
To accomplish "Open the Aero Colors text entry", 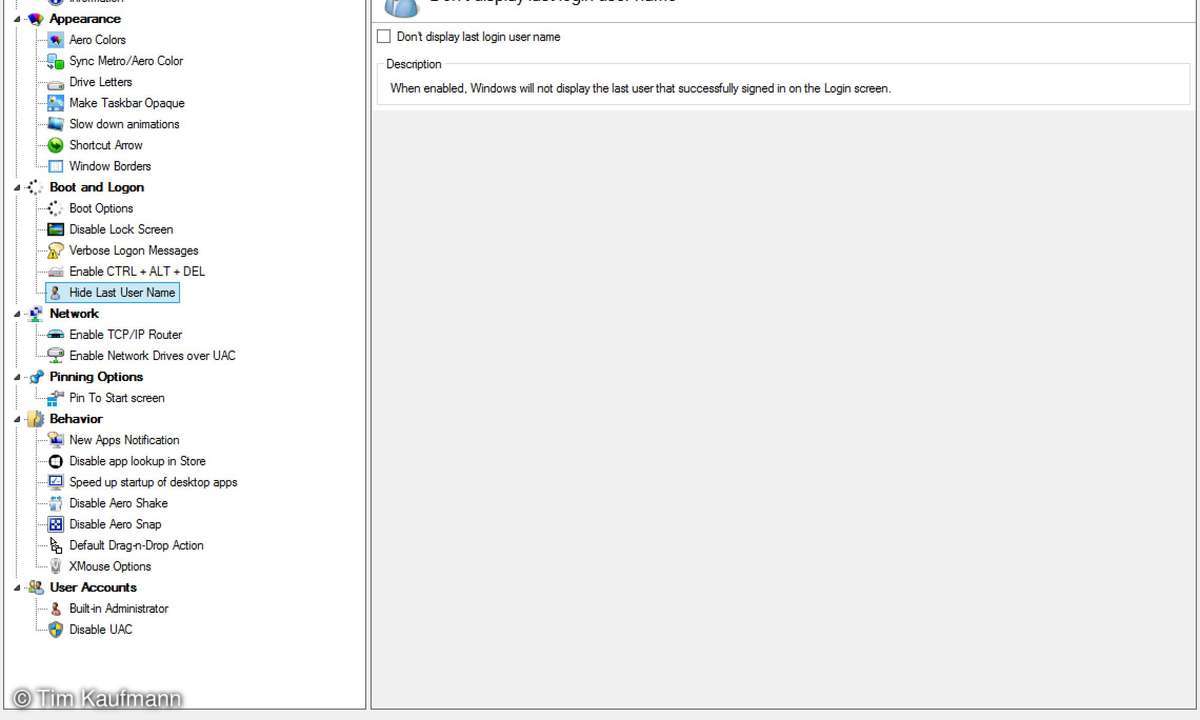I will click(x=98, y=40).
